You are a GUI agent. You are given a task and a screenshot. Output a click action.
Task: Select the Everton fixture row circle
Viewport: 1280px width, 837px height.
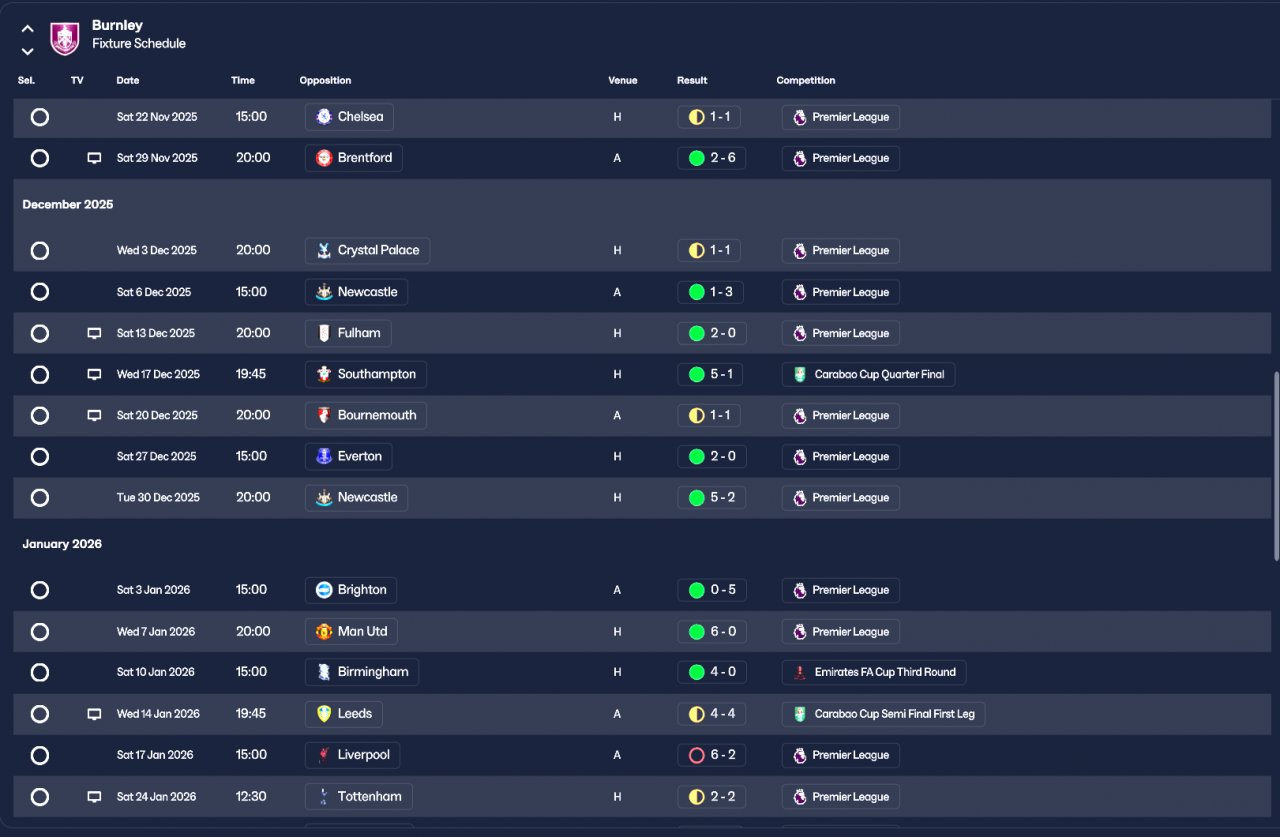pos(40,457)
